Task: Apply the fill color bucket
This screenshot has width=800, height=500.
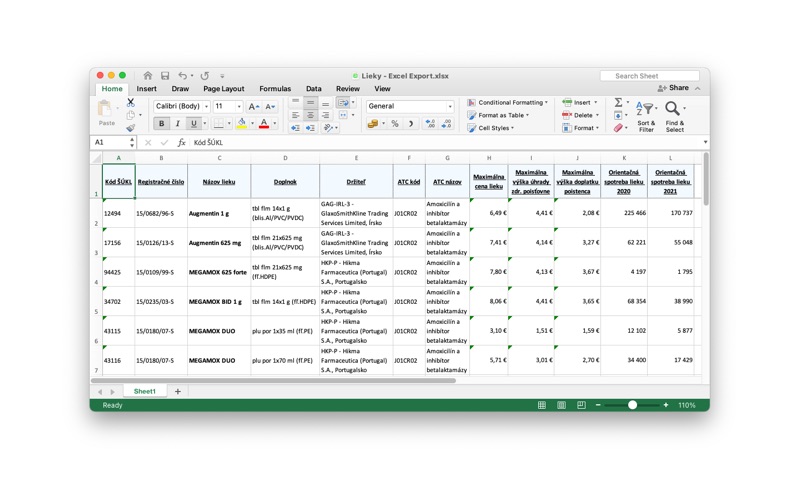Action: coord(242,123)
